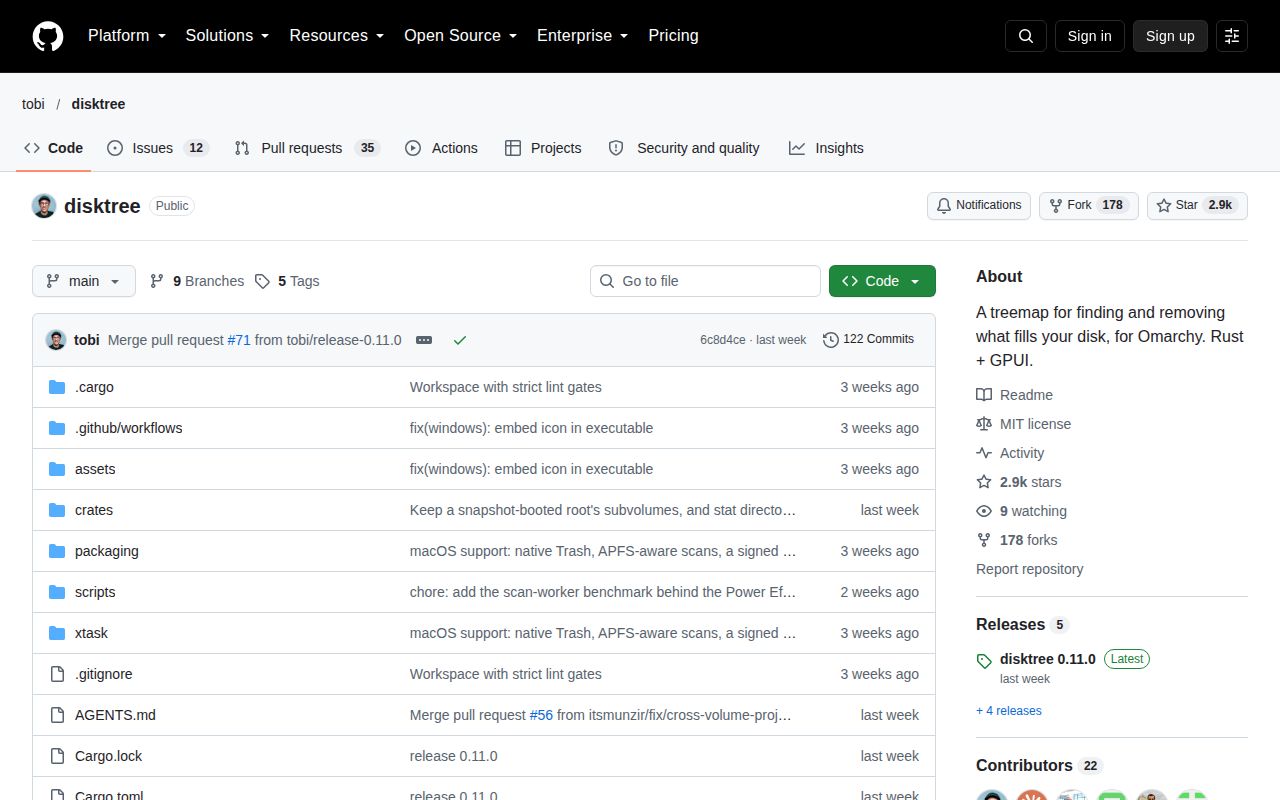Click the file icon next to Cargo.lock
This screenshot has height=800, width=1280.
coord(57,756)
